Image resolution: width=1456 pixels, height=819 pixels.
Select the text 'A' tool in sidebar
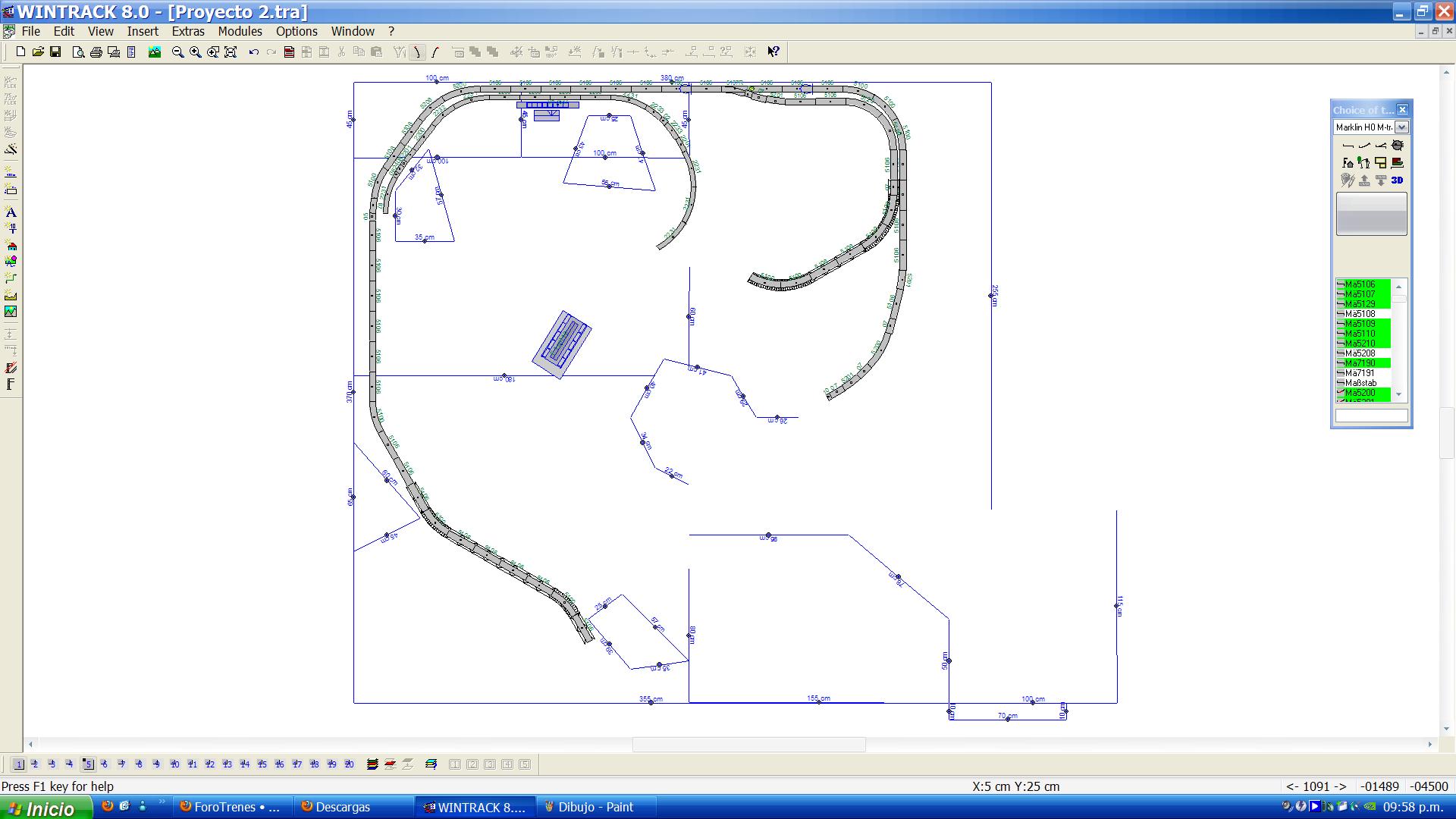(11, 212)
